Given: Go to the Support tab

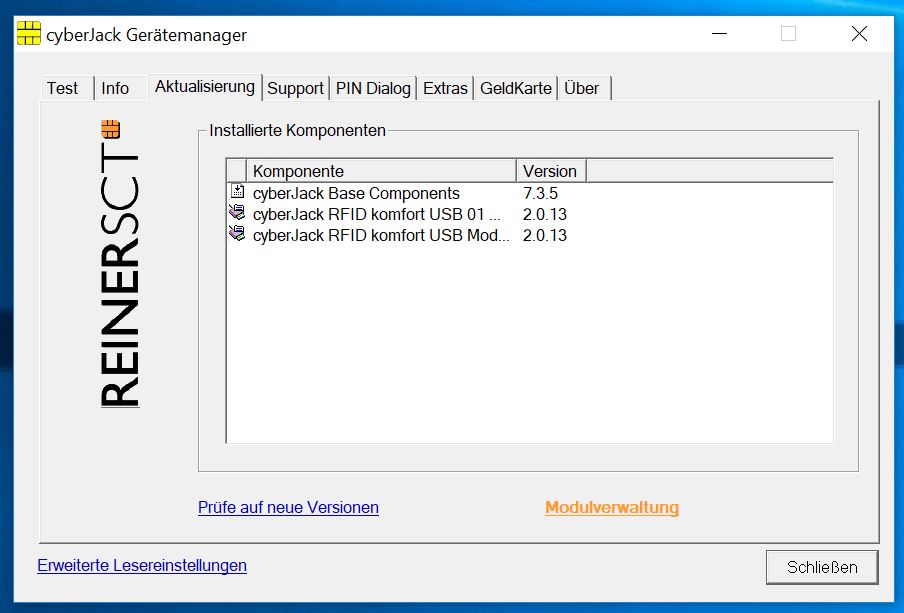Looking at the screenshot, I should (295, 88).
